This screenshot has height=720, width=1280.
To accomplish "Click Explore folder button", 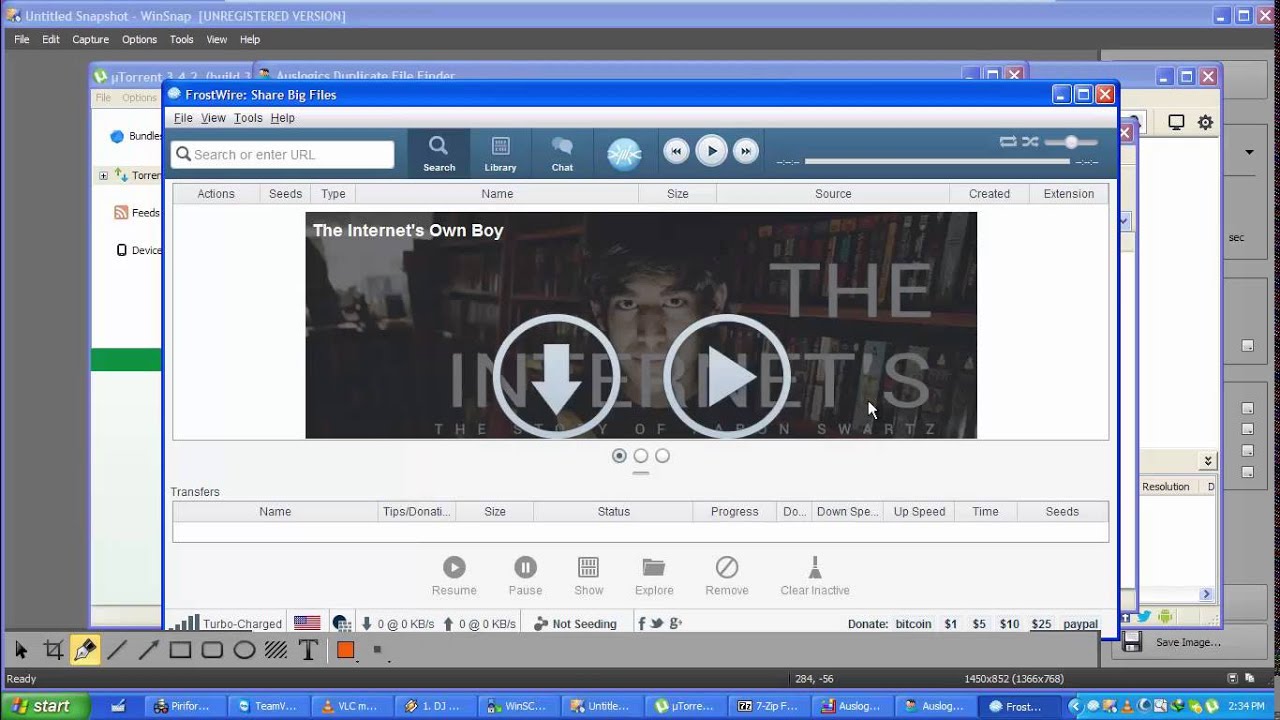I will point(654,577).
